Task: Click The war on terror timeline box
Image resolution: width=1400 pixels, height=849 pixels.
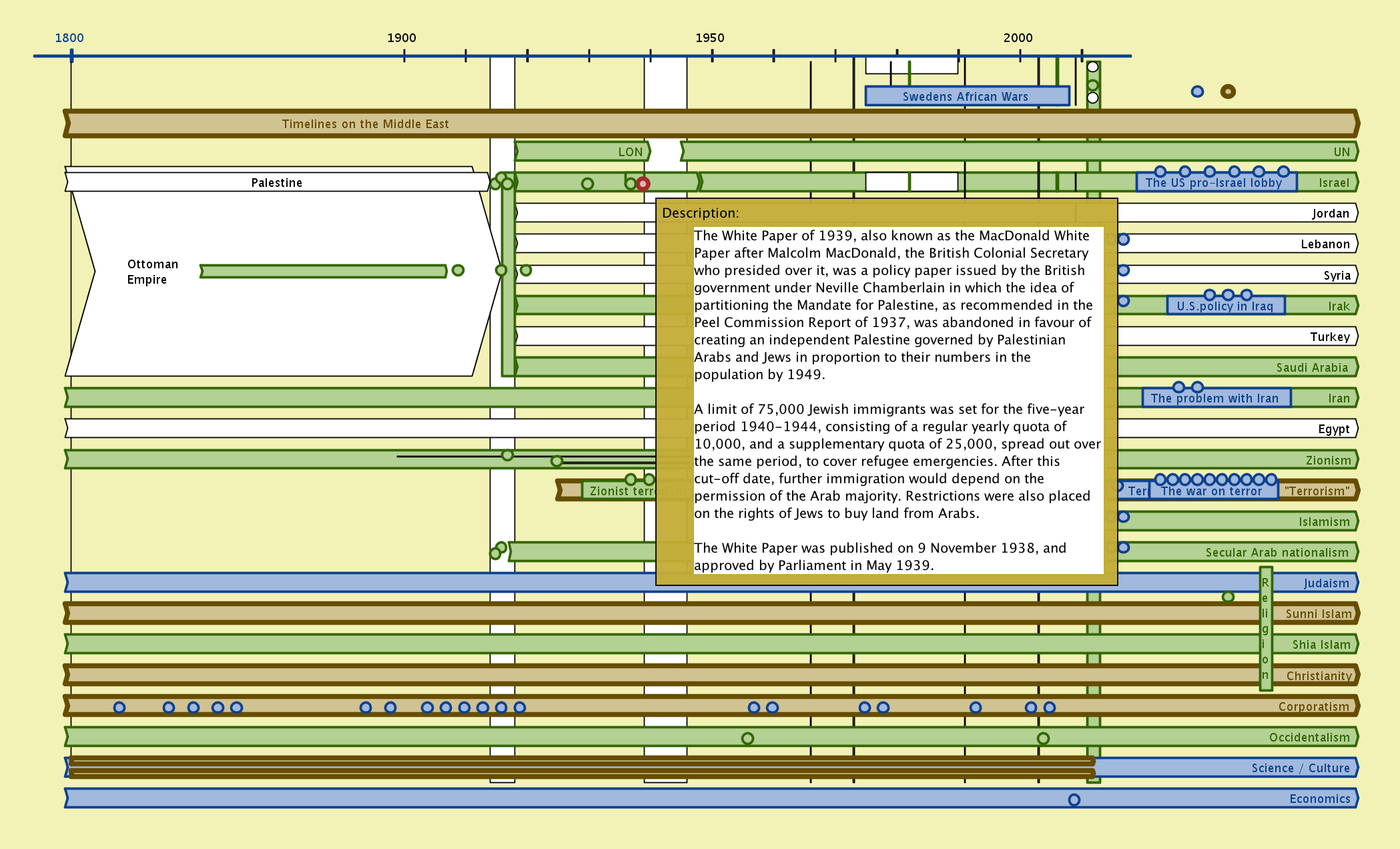Action: pyautogui.click(x=1211, y=491)
